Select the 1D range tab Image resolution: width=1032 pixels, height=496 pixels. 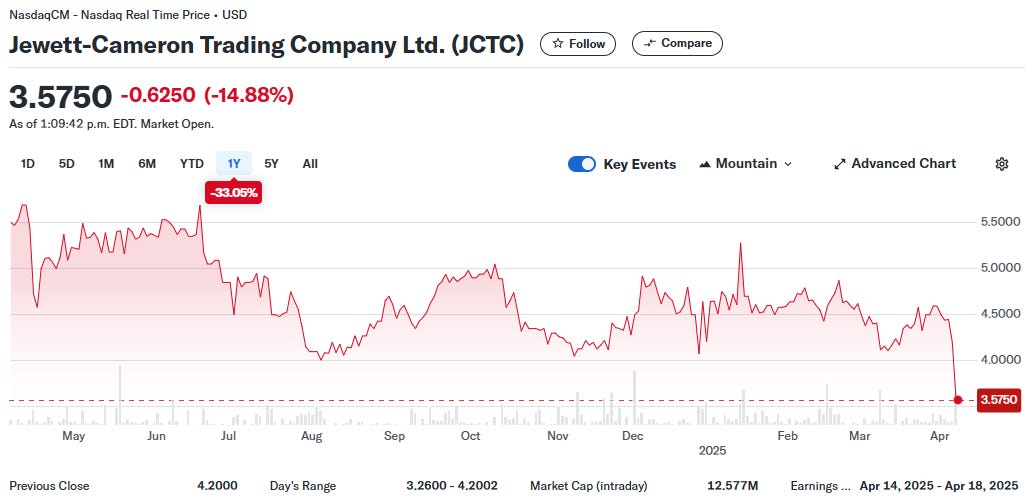(x=28, y=164)
